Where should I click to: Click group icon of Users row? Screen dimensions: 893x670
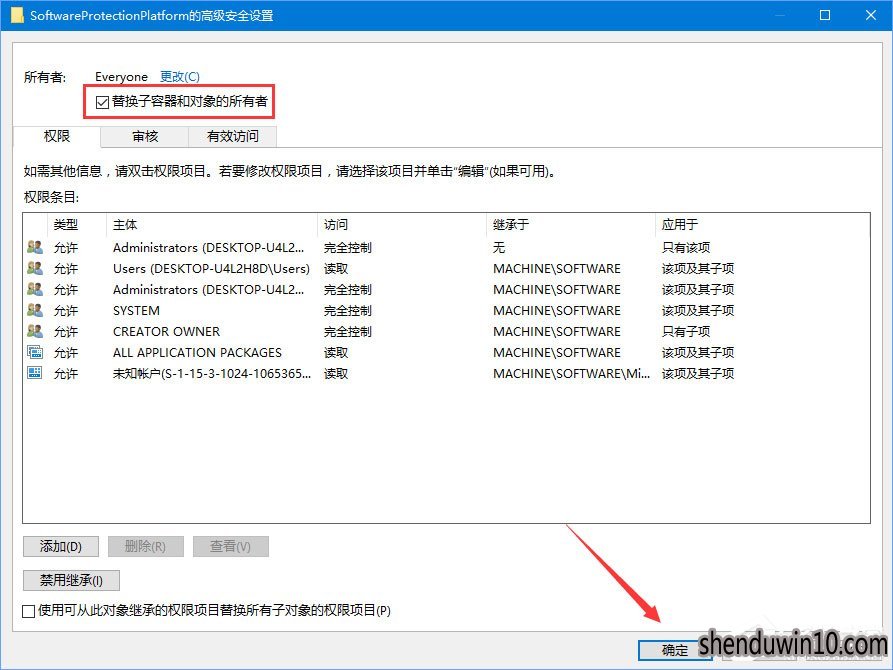[x=35, y=268]
